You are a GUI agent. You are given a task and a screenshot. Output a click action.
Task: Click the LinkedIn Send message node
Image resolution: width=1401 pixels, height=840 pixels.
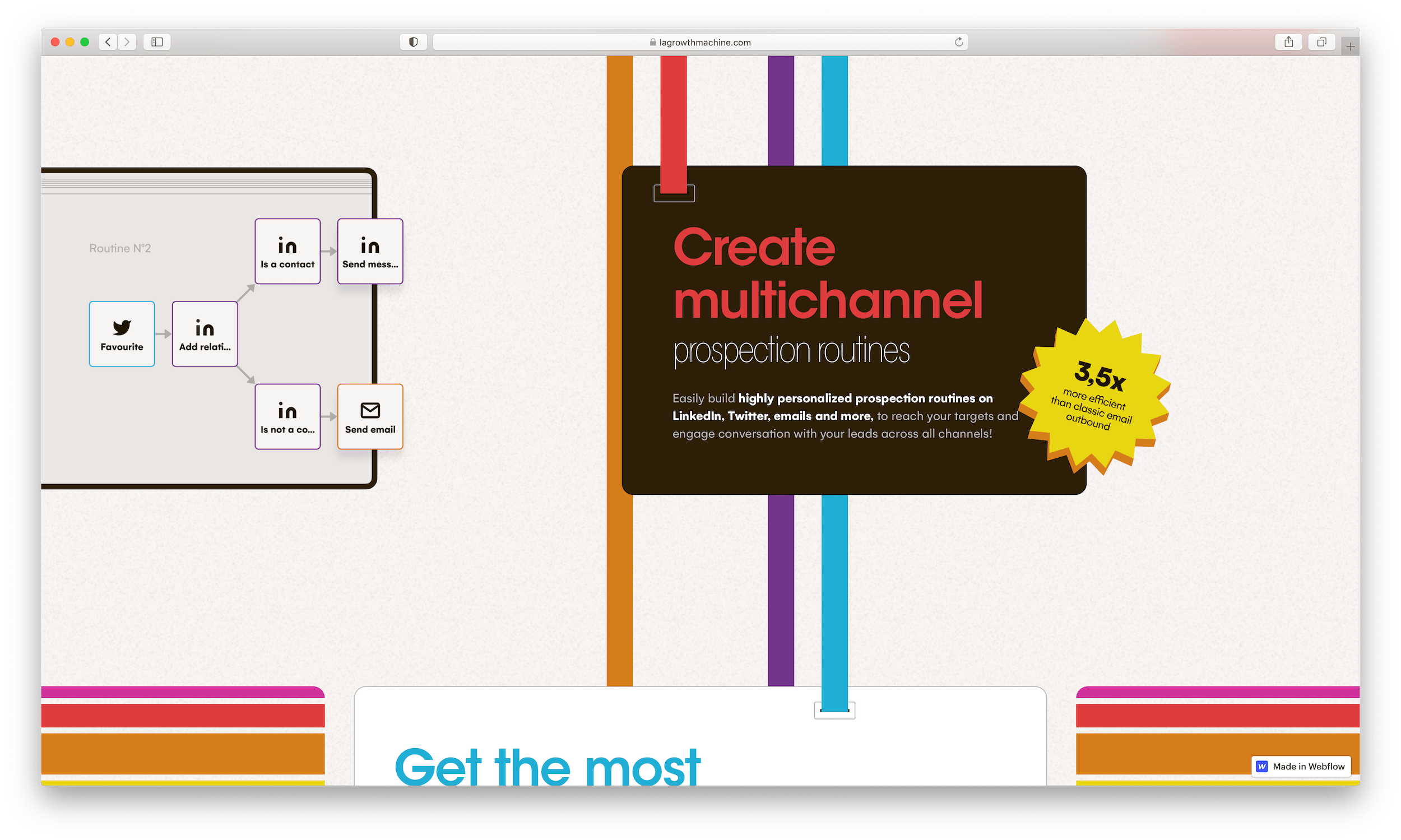(x=370, y=251)
